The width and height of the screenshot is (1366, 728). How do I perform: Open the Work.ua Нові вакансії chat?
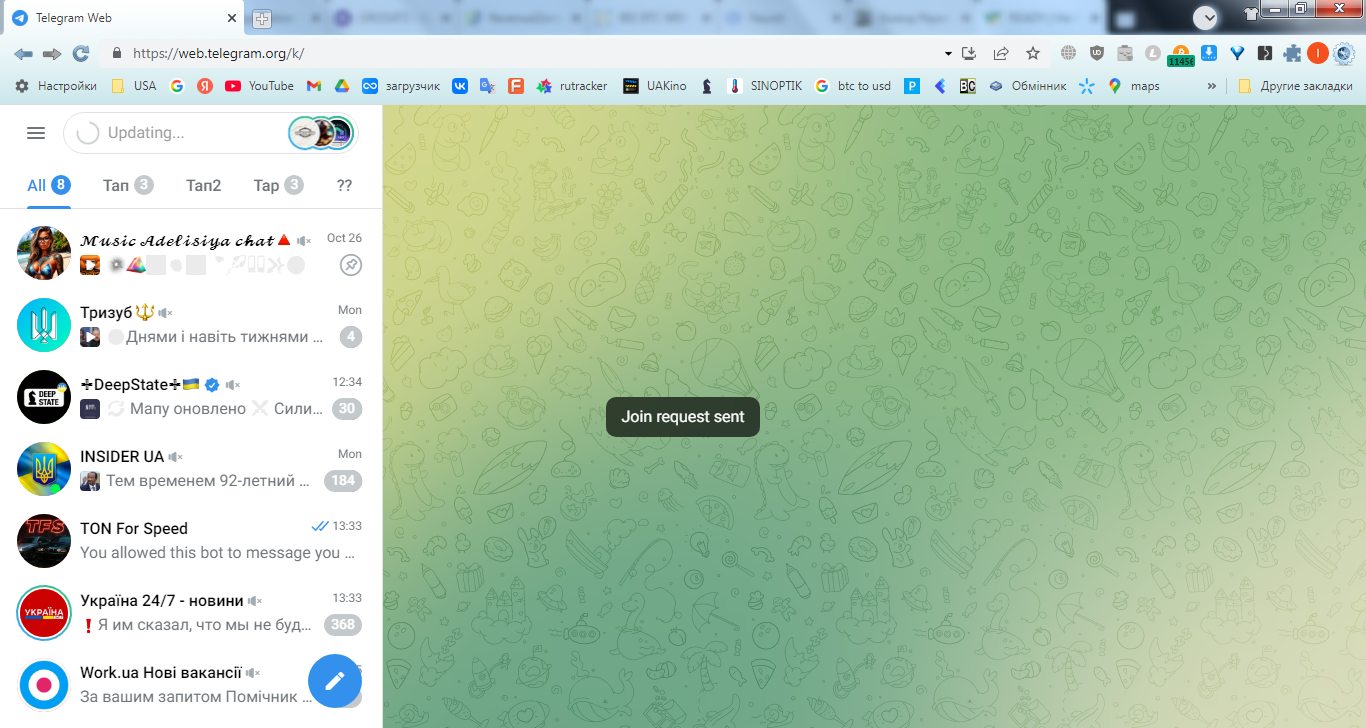[x=191, y=685]
